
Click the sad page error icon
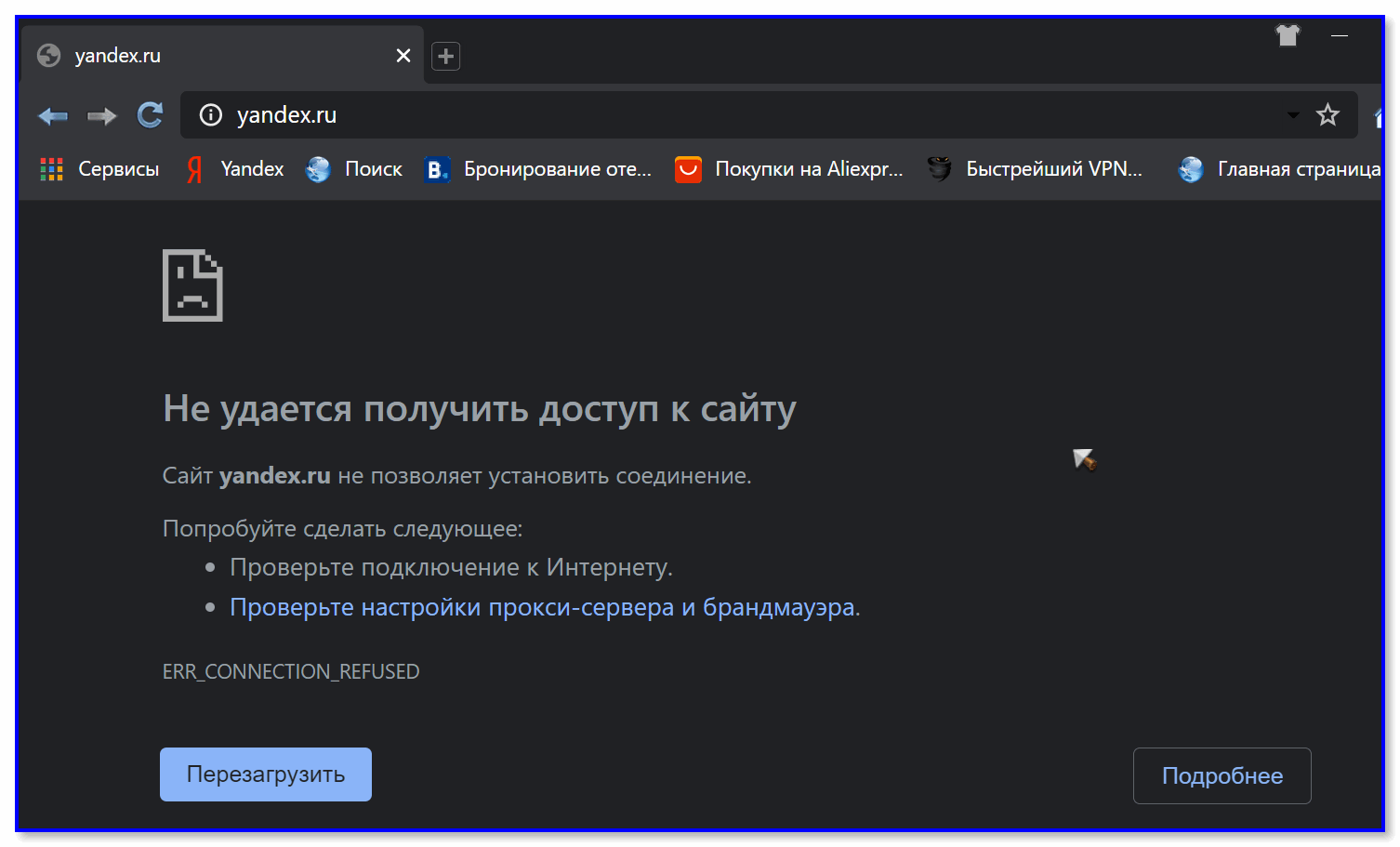[192, 285]
